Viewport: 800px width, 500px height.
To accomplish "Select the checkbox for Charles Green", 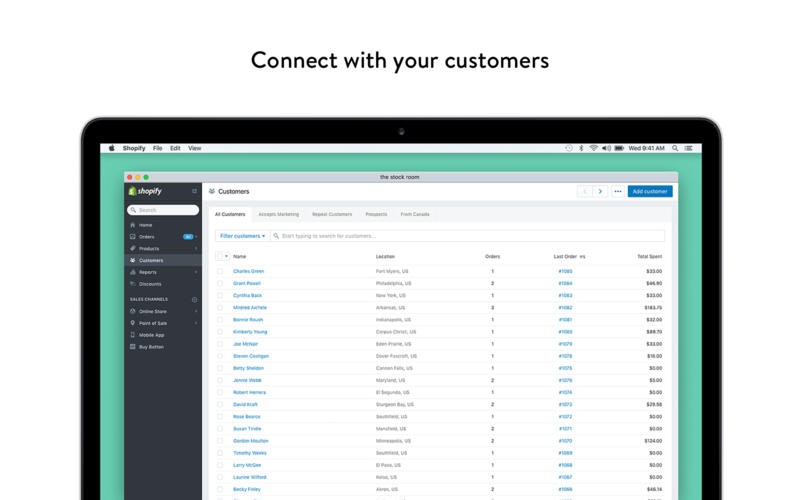I will coord(220,271).
